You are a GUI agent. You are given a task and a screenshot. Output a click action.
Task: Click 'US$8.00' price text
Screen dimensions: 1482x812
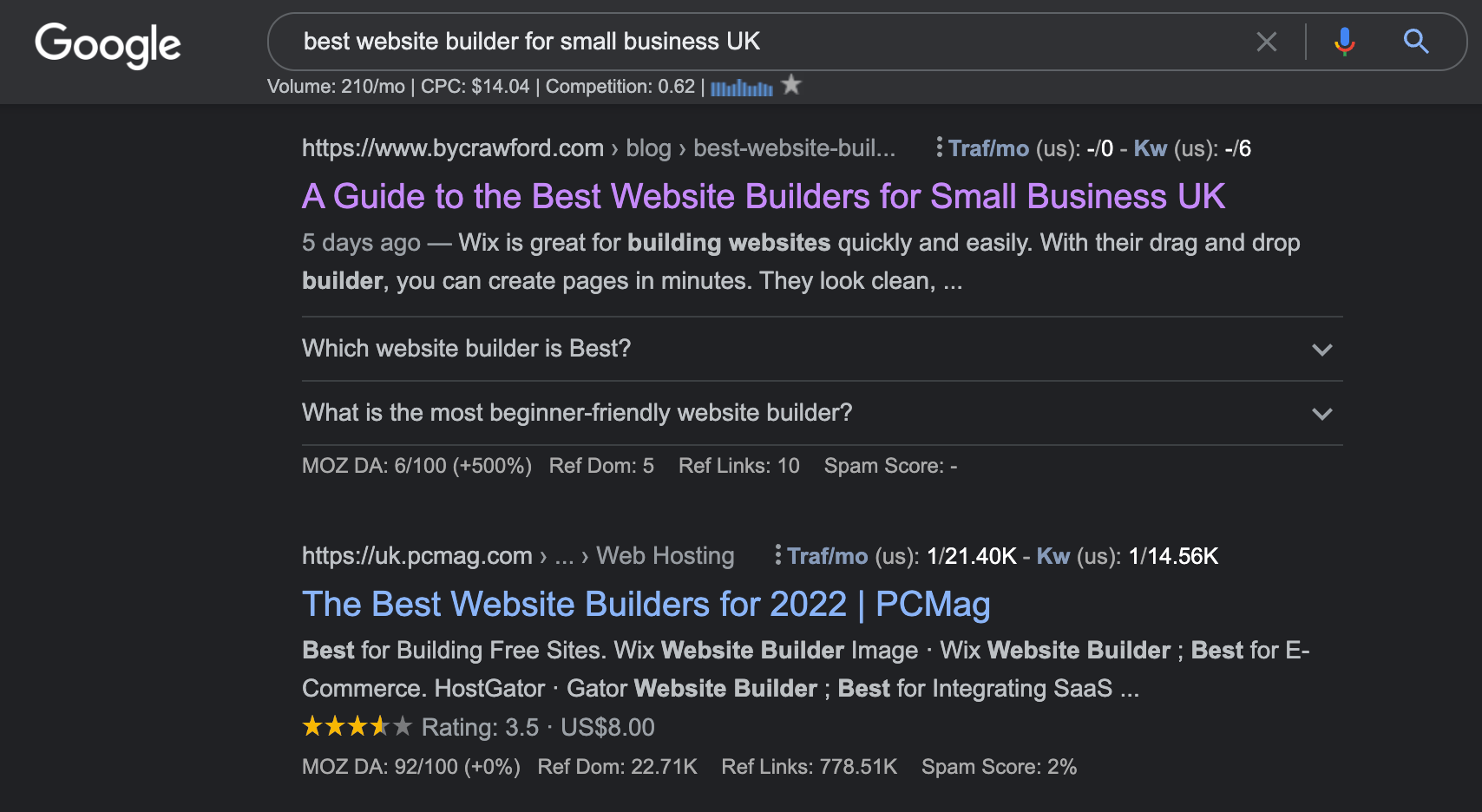coord(607,727)
